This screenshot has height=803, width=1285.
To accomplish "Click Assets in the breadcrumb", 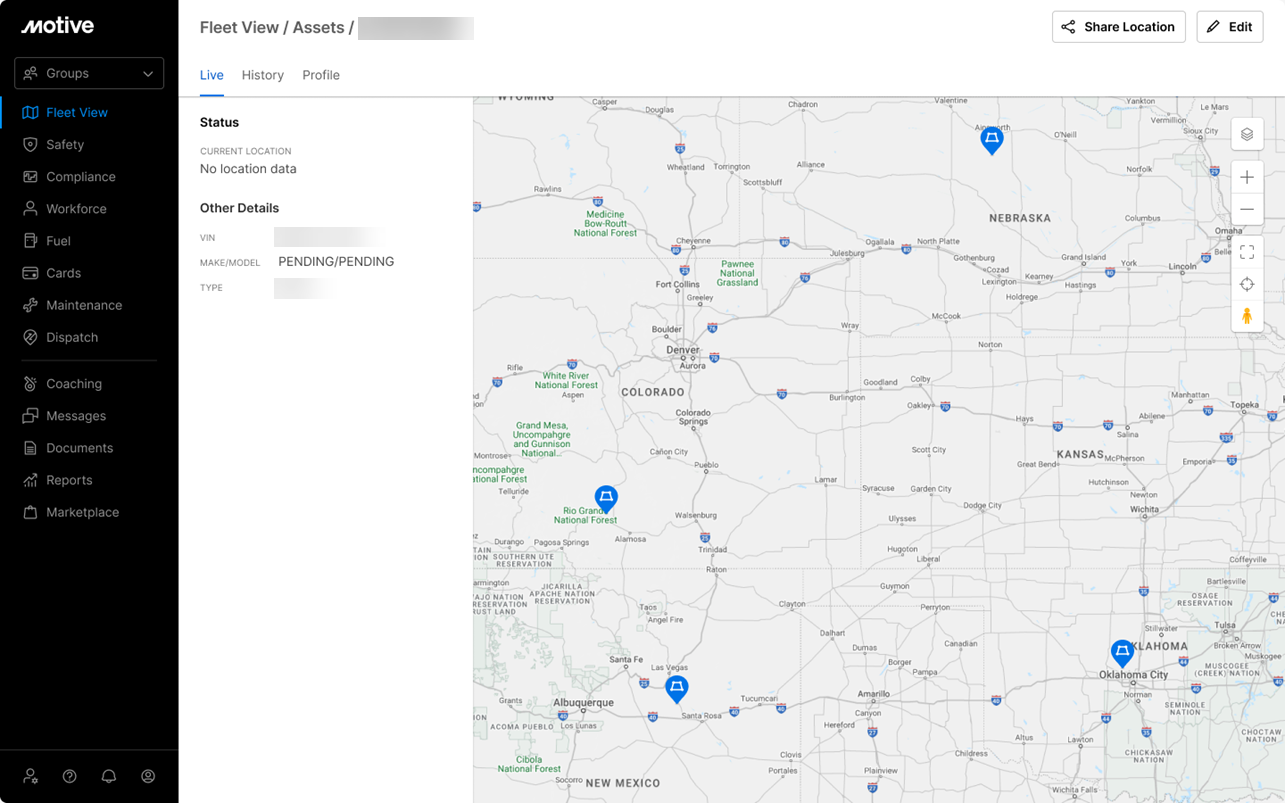I will tap(319, 28).
